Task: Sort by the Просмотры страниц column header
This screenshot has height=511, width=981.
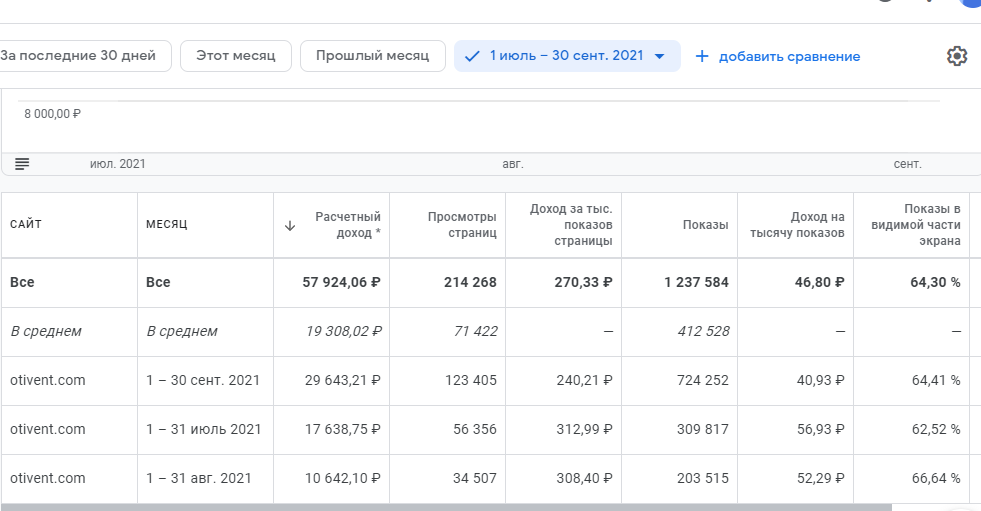Action: (462, 225)
